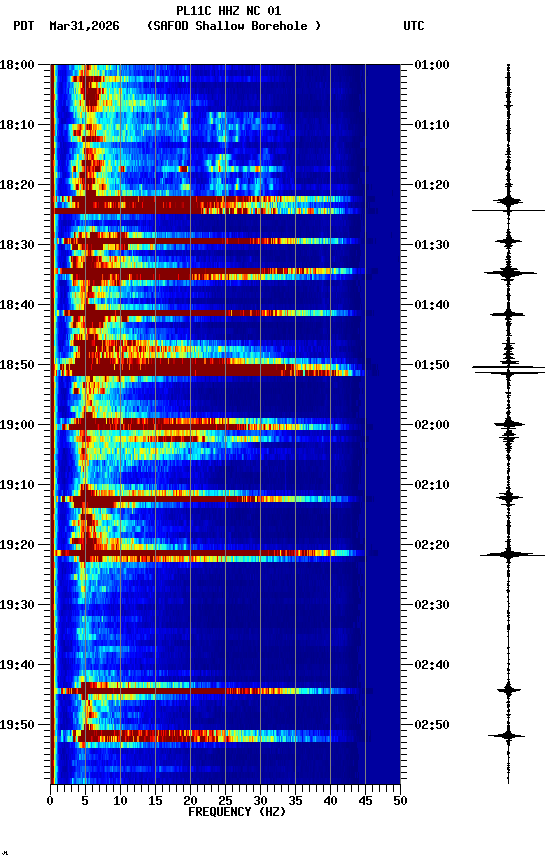Click the seismogram burst near 02:44 UTC
This screenshot has height=864, width=552.
(508, 690)
